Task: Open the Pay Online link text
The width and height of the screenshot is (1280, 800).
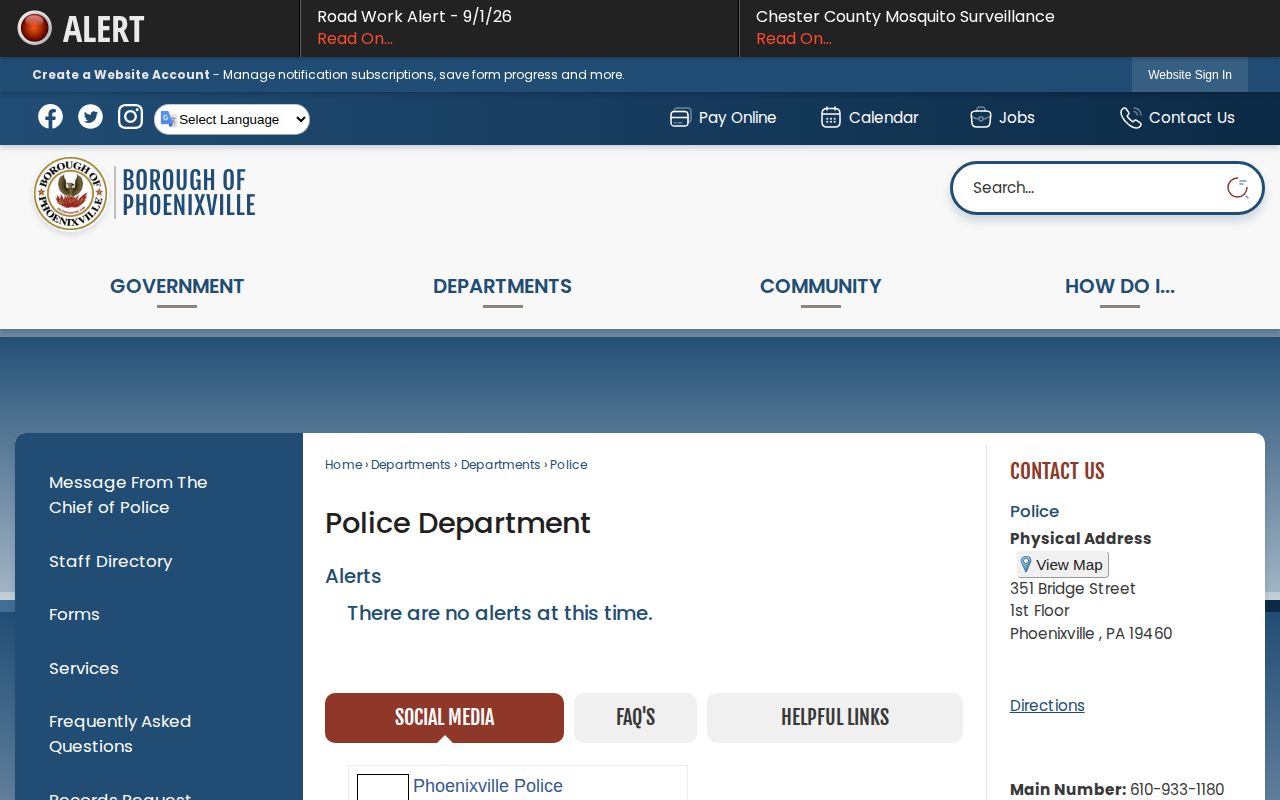Action: 738,118
